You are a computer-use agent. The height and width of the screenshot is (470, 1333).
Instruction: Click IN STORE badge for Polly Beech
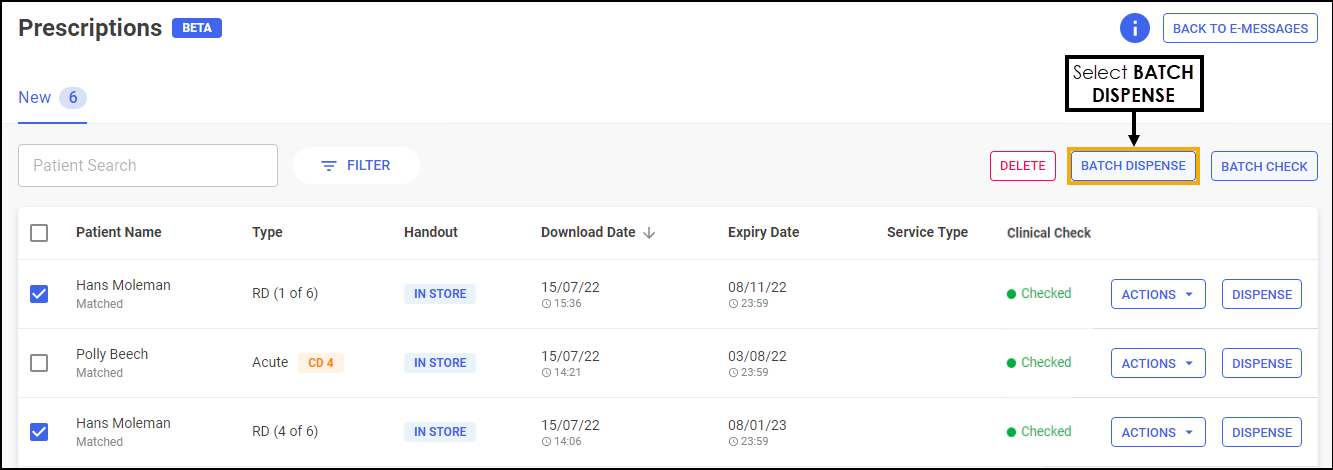click(440, 363)
